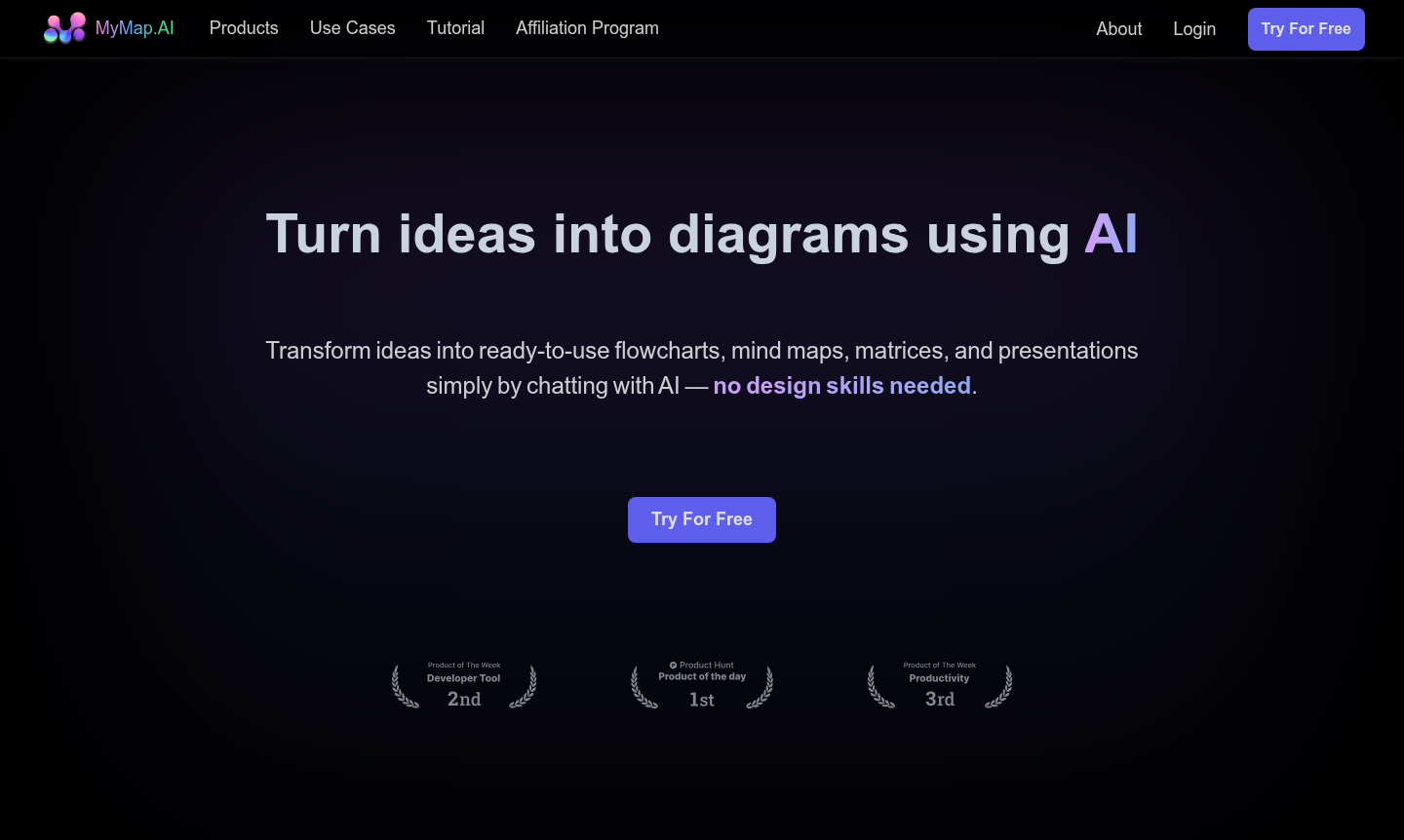Click the Login link
Viewport: 1404px width, 840px height.
tap(1194, 29)
